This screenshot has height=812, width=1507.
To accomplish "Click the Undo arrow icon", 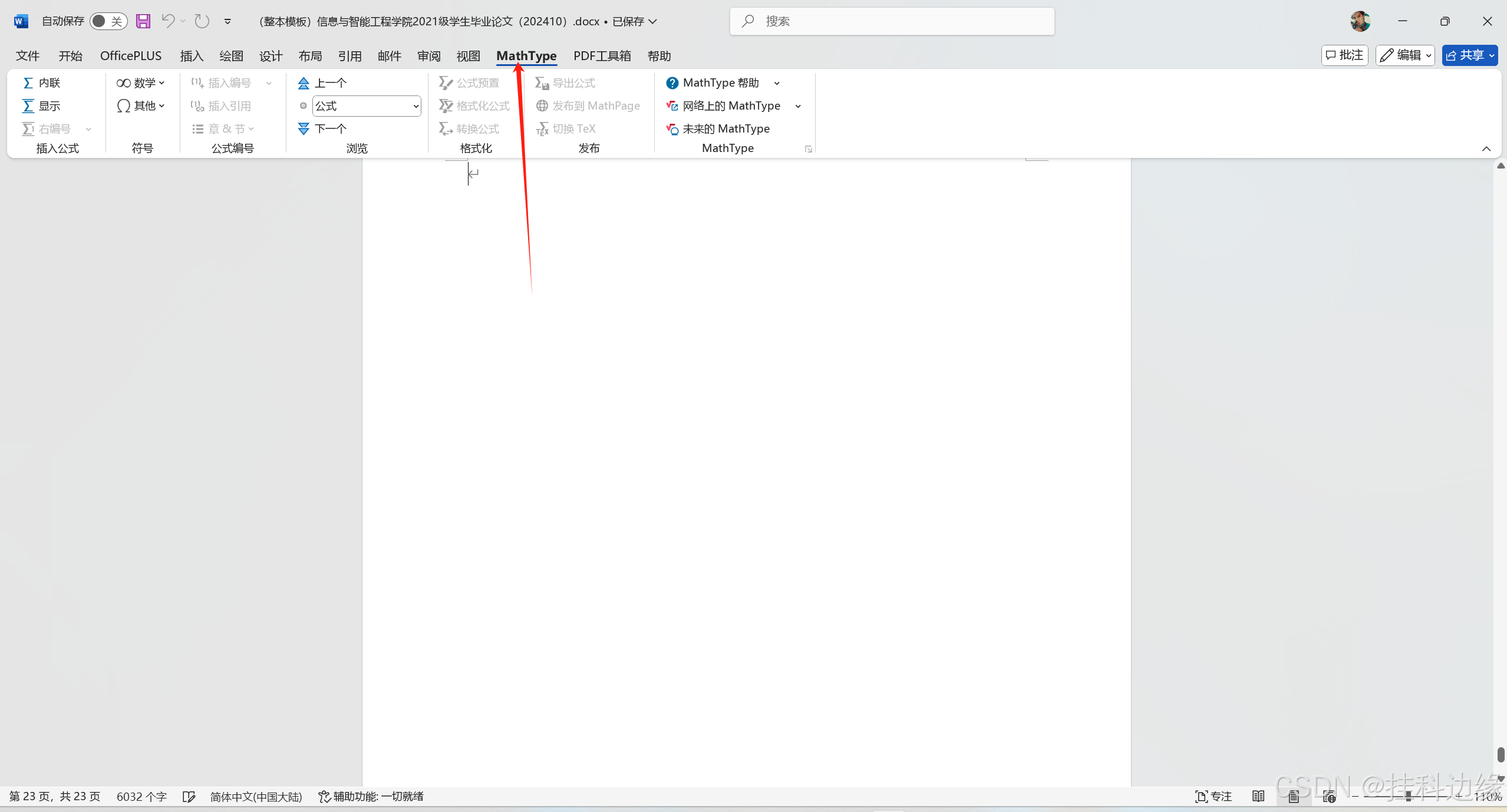I will 168,21.
